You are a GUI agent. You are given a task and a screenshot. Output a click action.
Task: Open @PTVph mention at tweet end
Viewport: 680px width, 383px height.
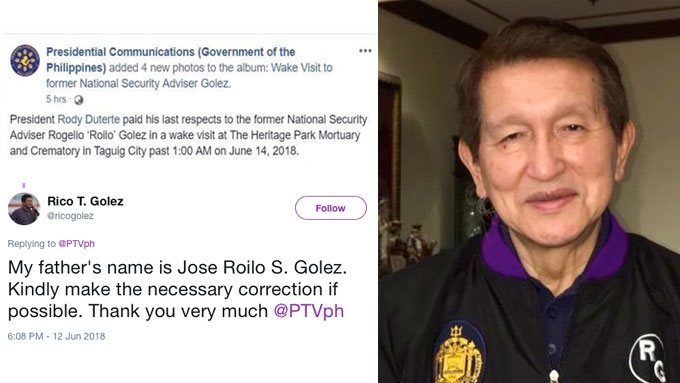tap(309, 311)
